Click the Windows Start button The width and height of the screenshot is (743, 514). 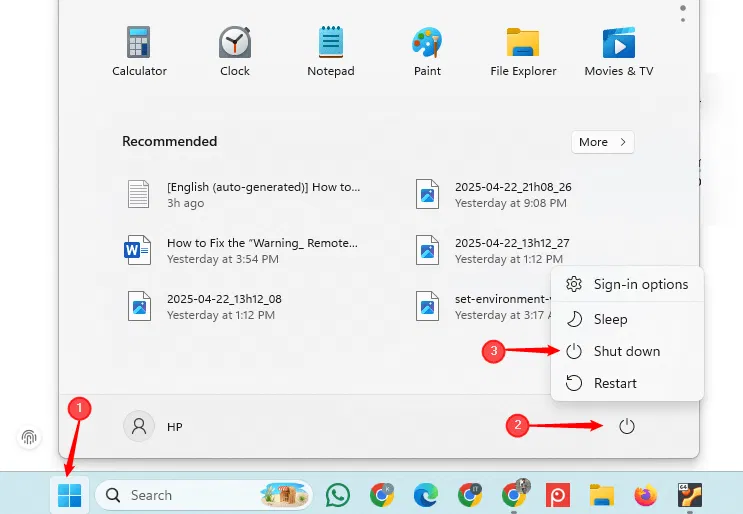coord(70,495)
